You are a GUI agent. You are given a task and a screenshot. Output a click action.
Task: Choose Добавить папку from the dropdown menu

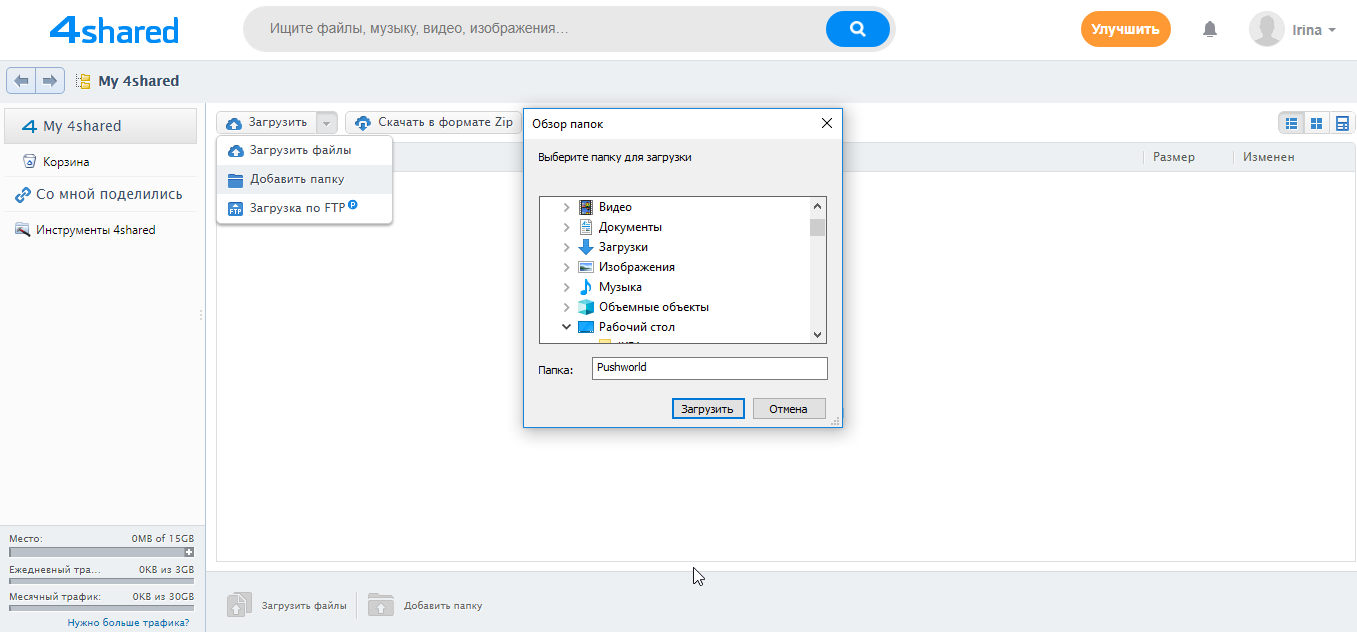(x=304, y=180)
